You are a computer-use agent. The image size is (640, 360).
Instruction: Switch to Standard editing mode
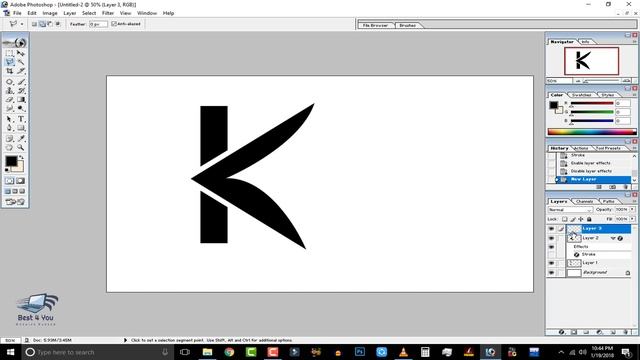pos(9,181)
